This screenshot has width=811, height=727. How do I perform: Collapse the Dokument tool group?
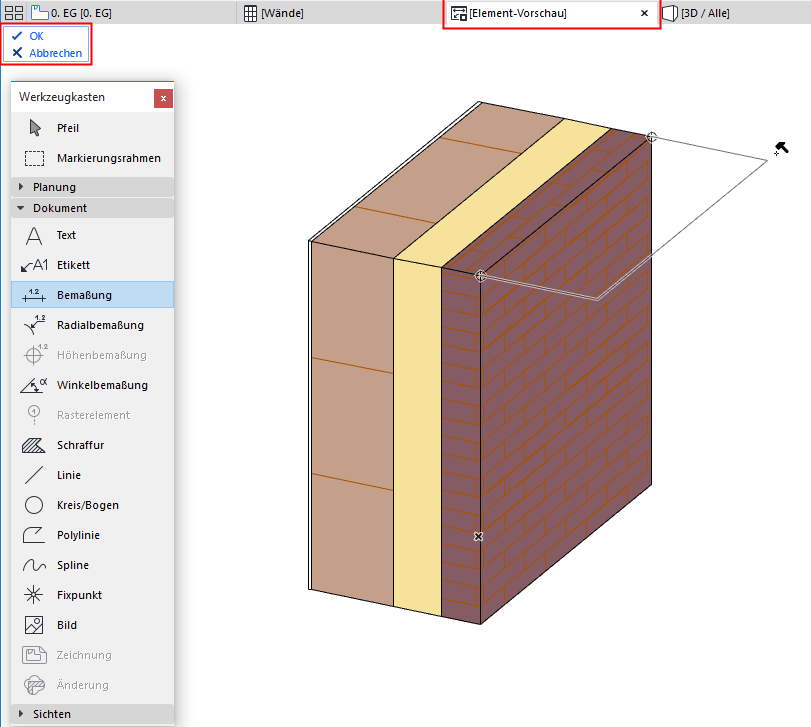pyautogui.click(x=92, y=208)
